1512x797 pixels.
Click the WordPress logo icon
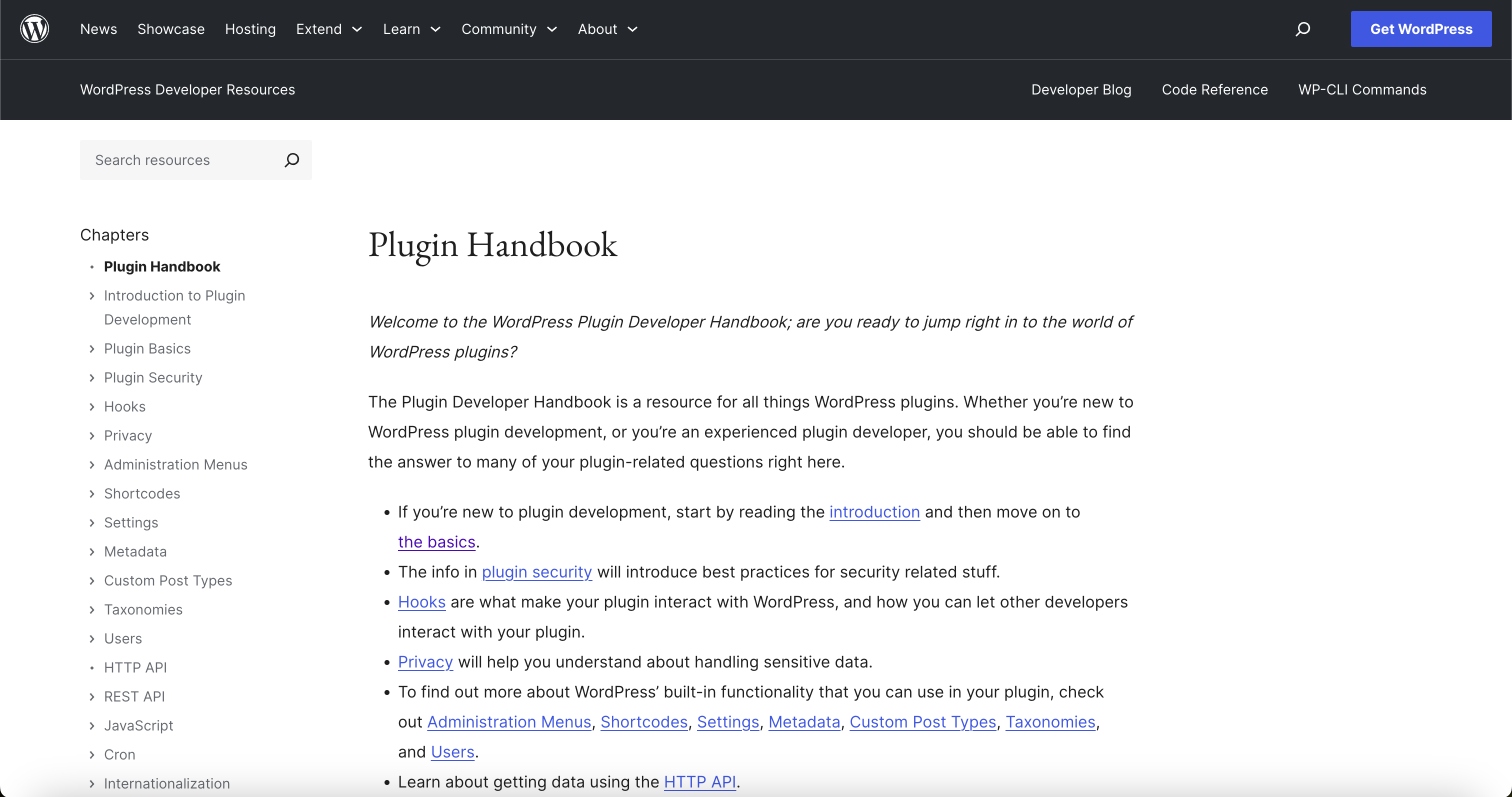[x=34, y=28]
